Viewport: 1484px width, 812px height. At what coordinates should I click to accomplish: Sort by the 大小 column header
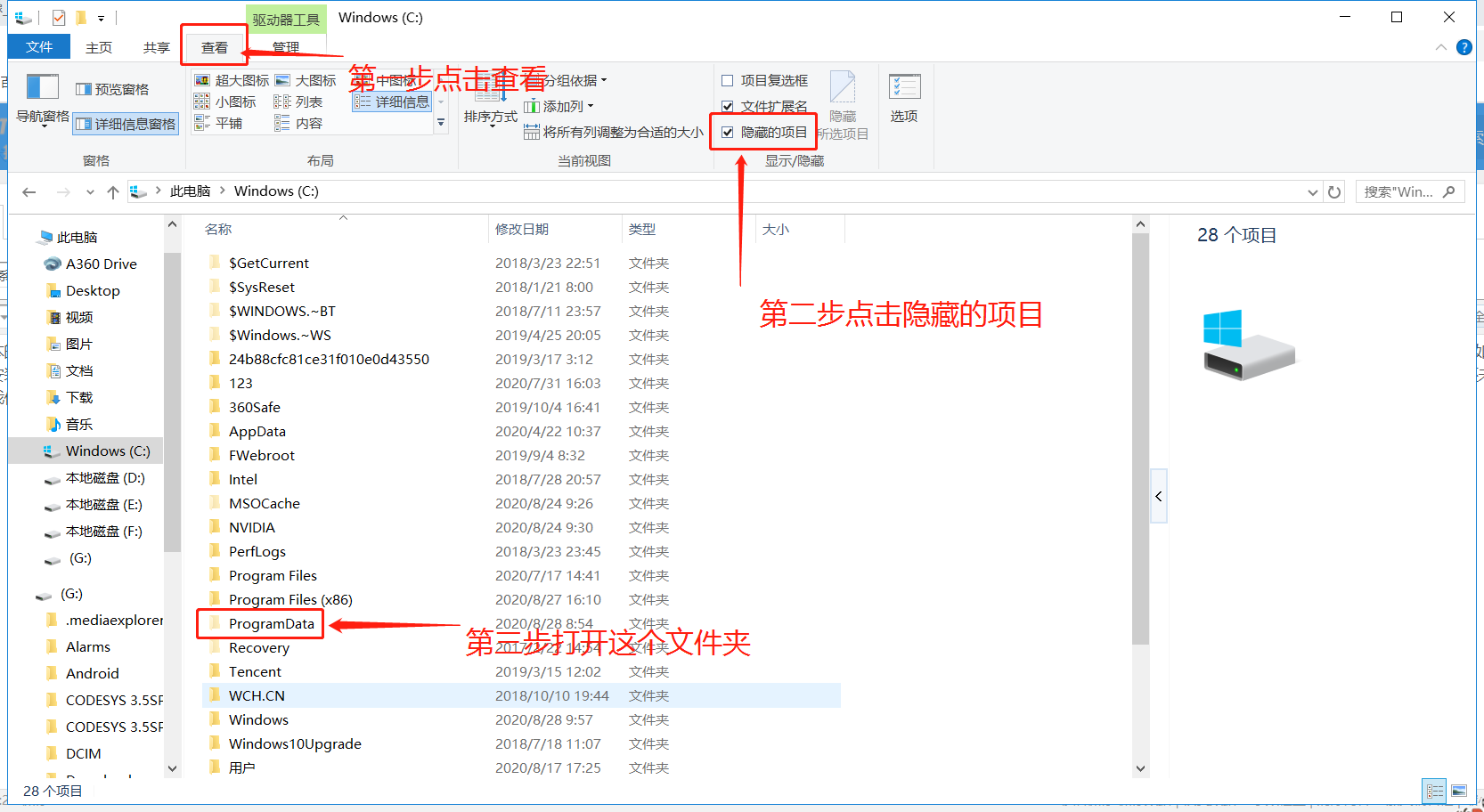776,229
